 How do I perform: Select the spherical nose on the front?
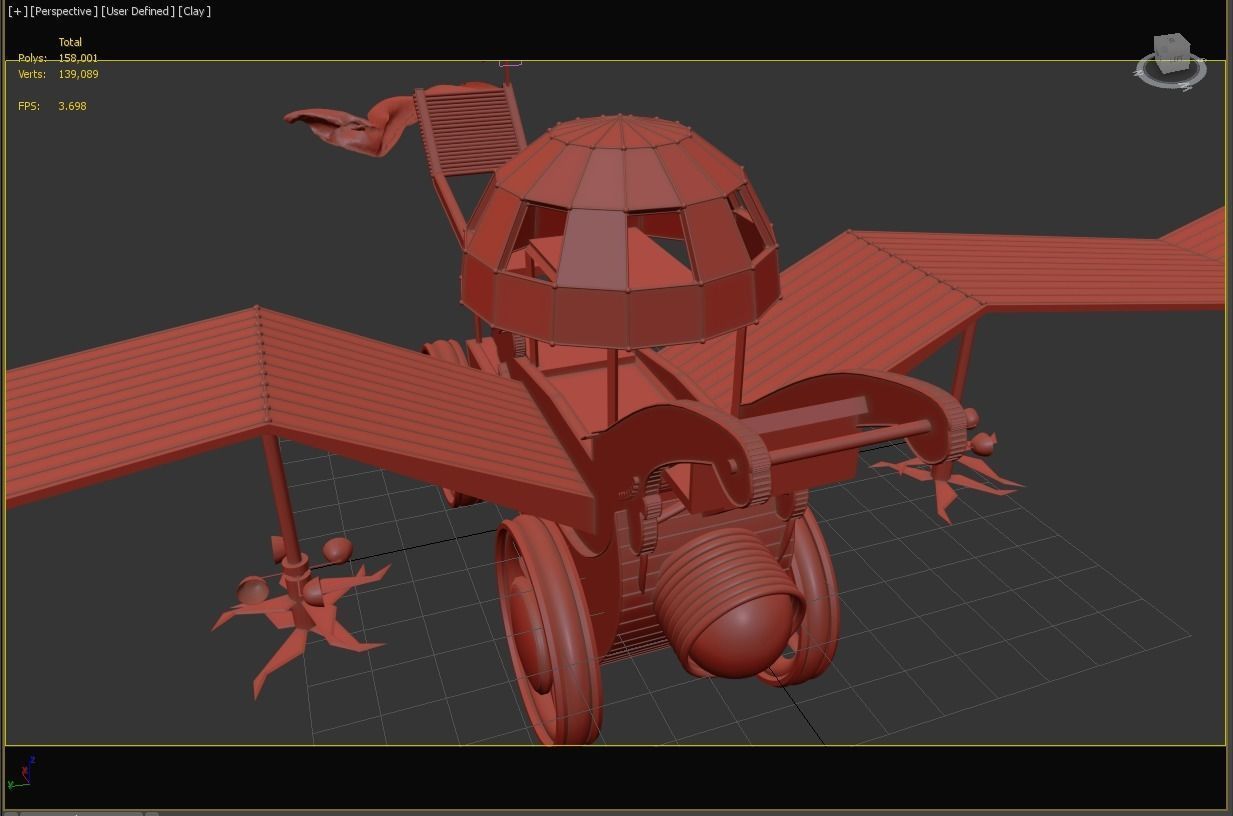742,633
